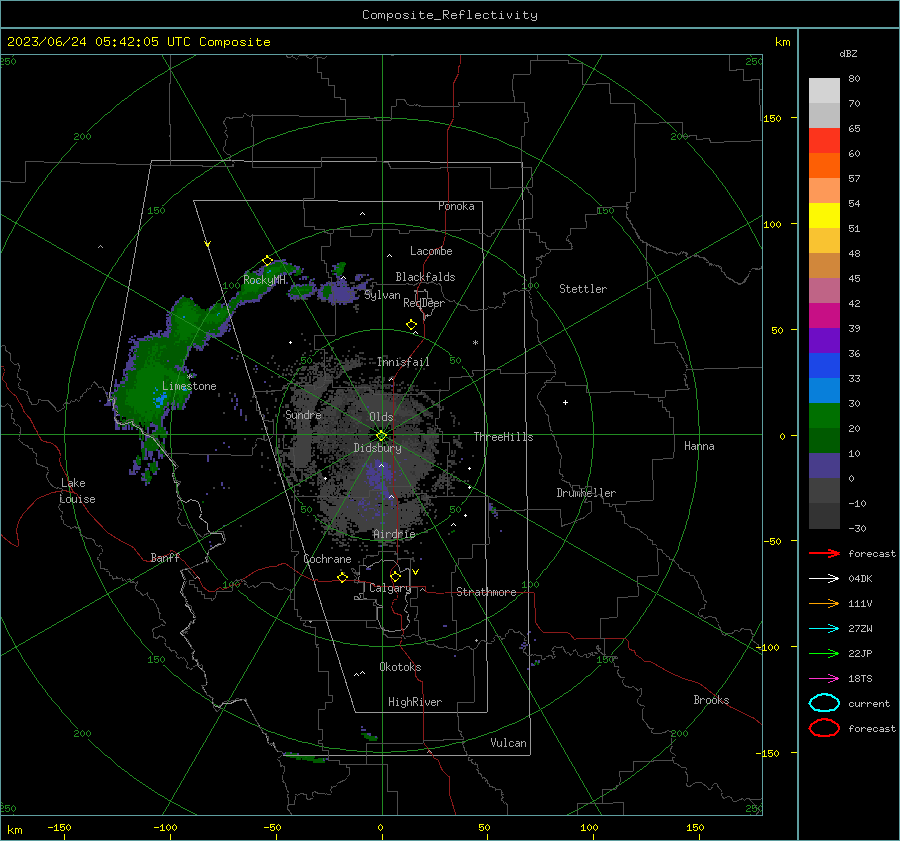Click the Stettler city label

(583, 289)
